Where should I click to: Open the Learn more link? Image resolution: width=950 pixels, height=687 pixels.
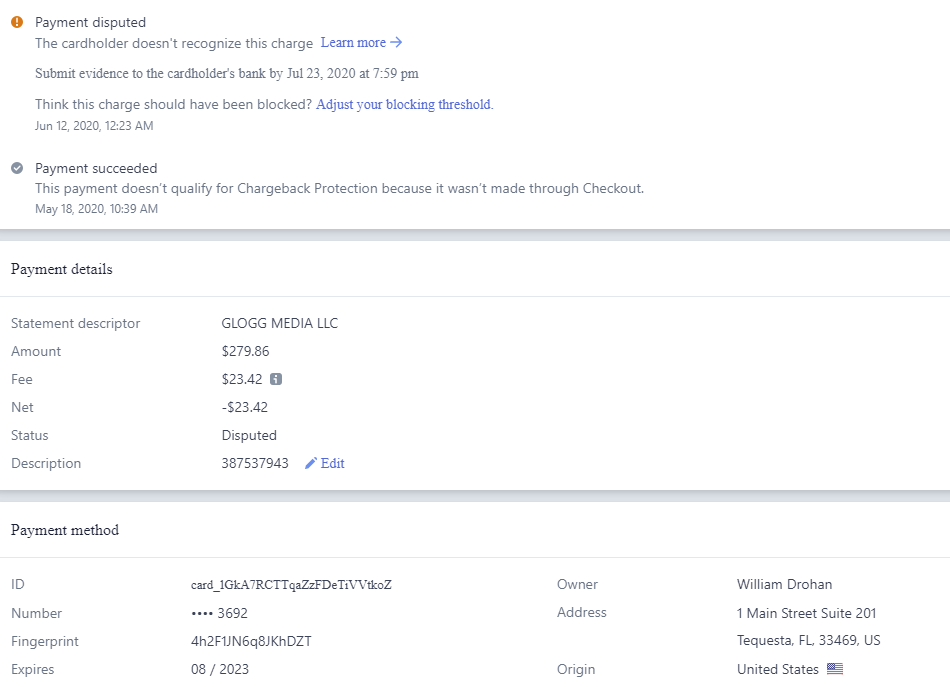coord(361,43)
